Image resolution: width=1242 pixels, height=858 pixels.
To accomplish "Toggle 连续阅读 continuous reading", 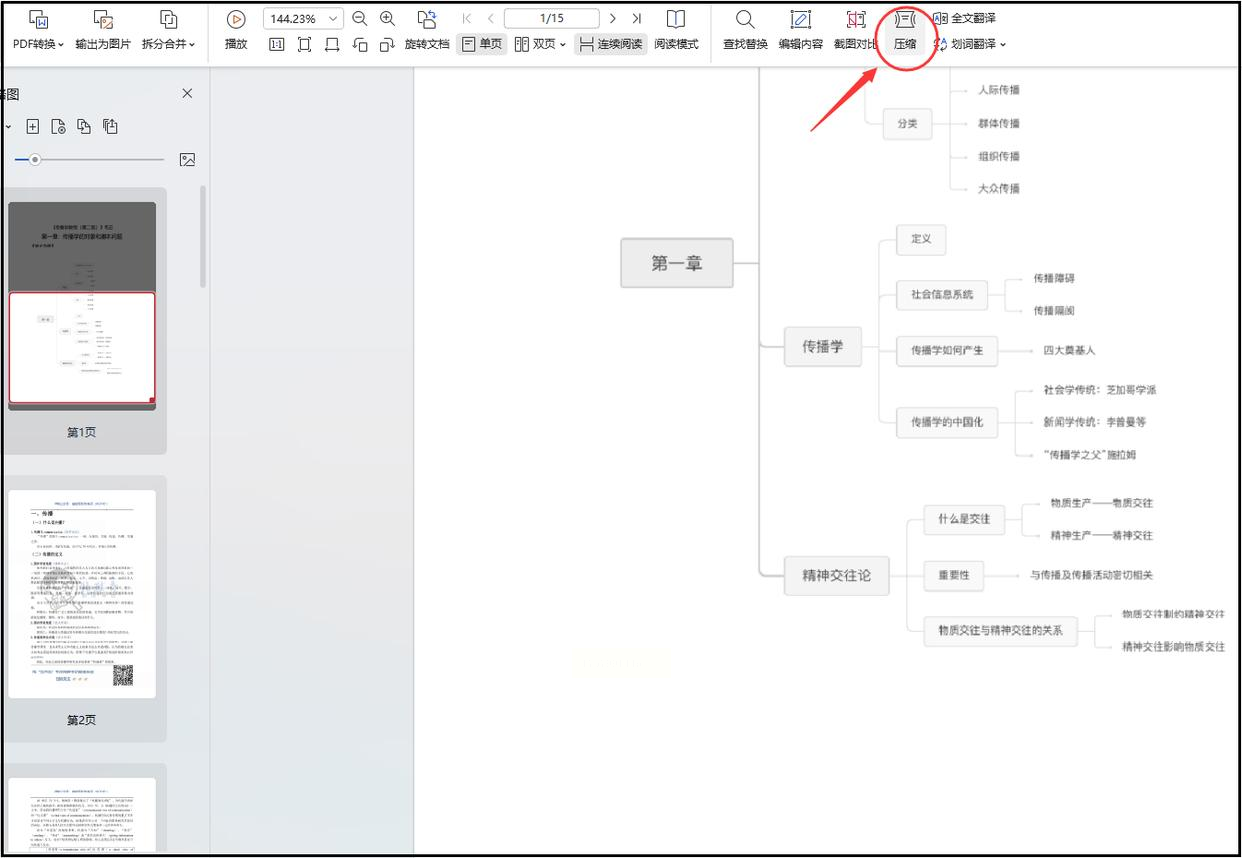I will pyautogui.click(x=611, y=44).
